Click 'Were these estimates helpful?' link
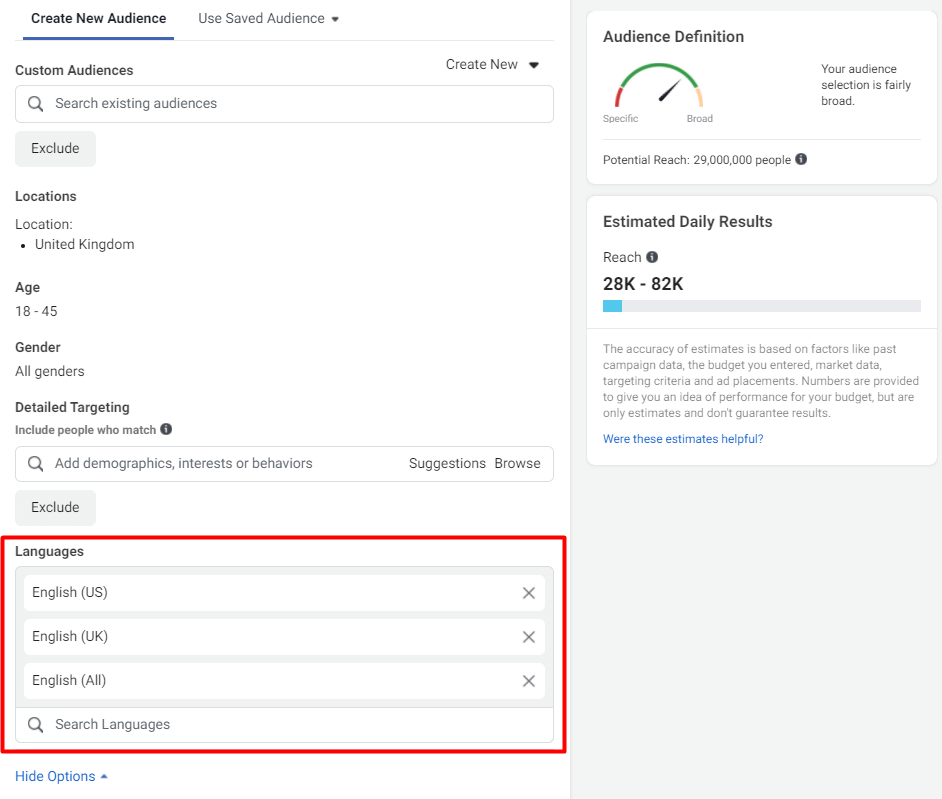Viewport: 942px width, 799px height. point(683,439)
